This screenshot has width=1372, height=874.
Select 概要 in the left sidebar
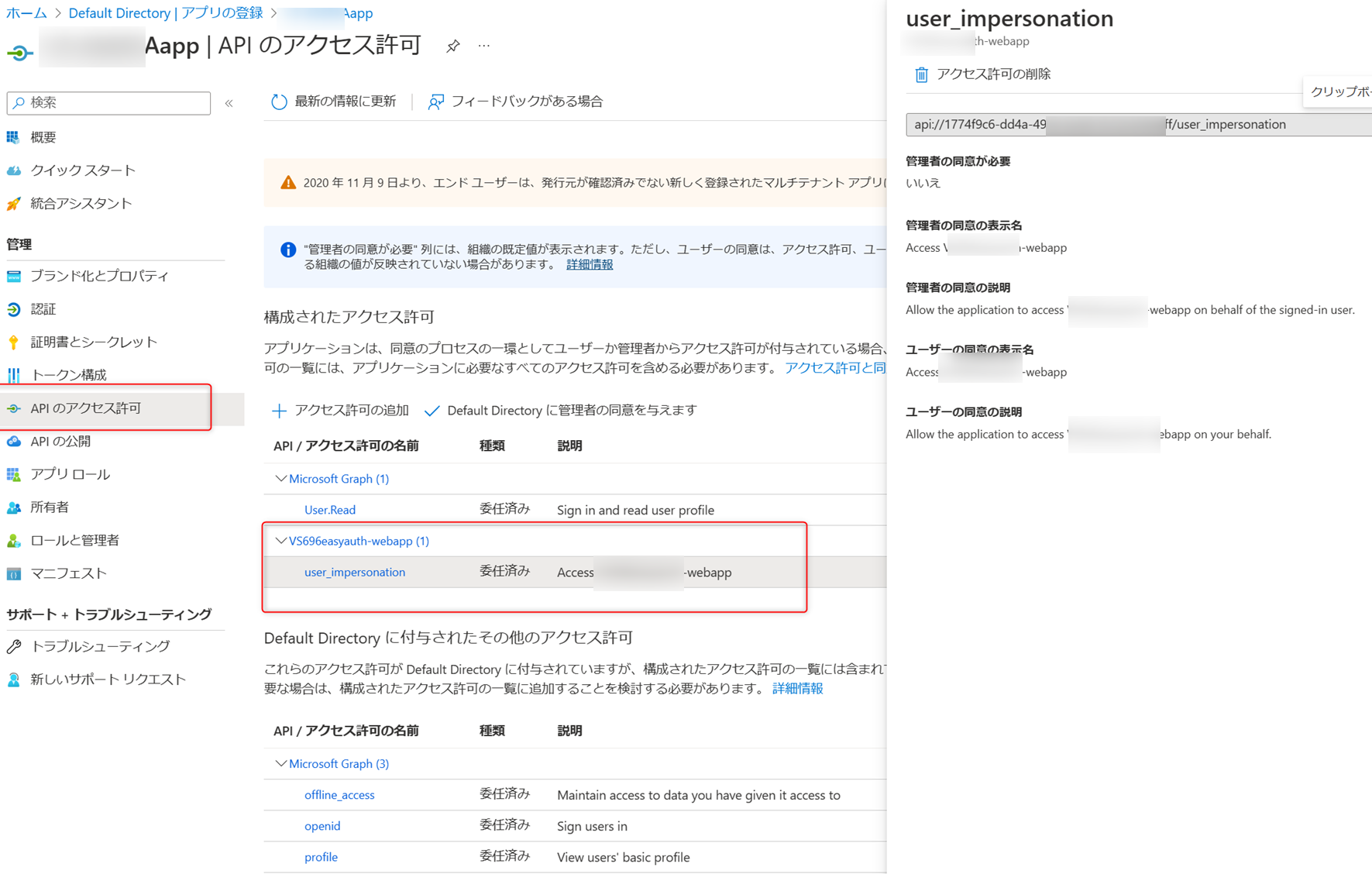click(x=43, y=136)
